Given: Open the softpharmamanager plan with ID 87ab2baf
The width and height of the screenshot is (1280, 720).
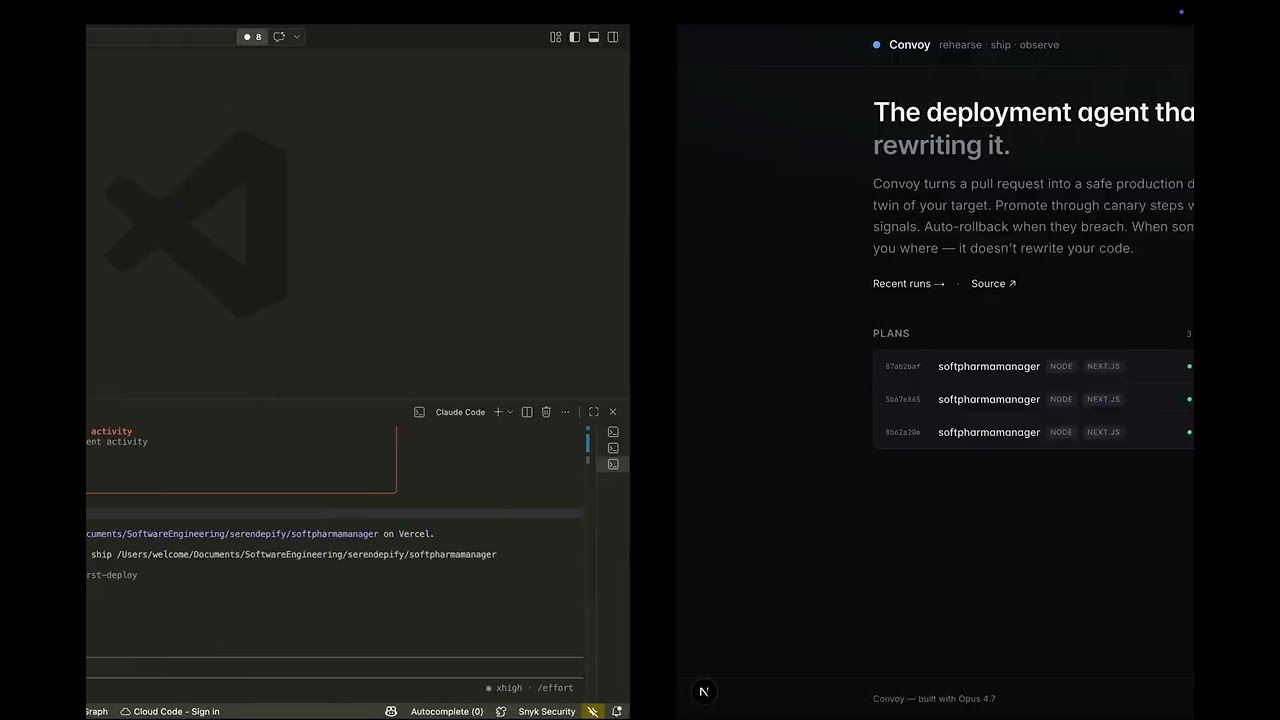Looking at the screenshot, I should [x=1033, y=367].
